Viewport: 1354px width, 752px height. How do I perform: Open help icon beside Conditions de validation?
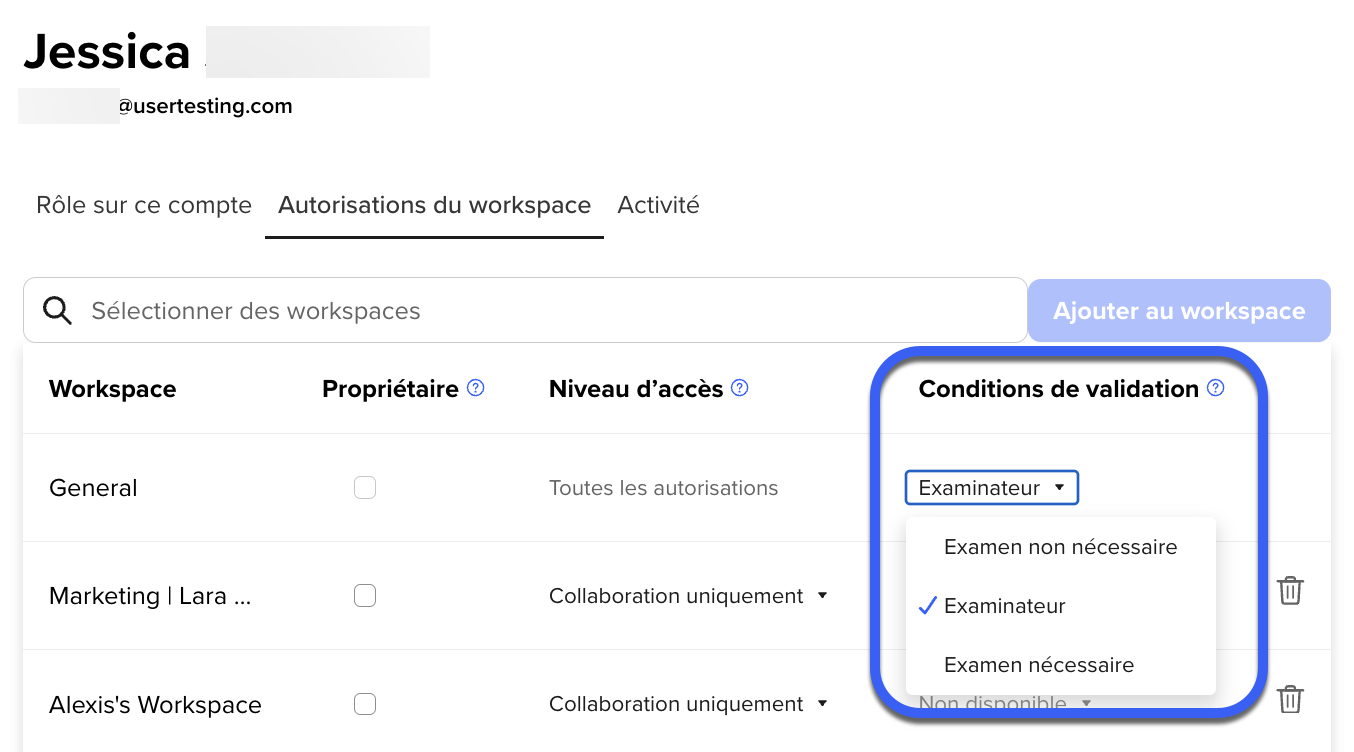[x=1216, y=388]
